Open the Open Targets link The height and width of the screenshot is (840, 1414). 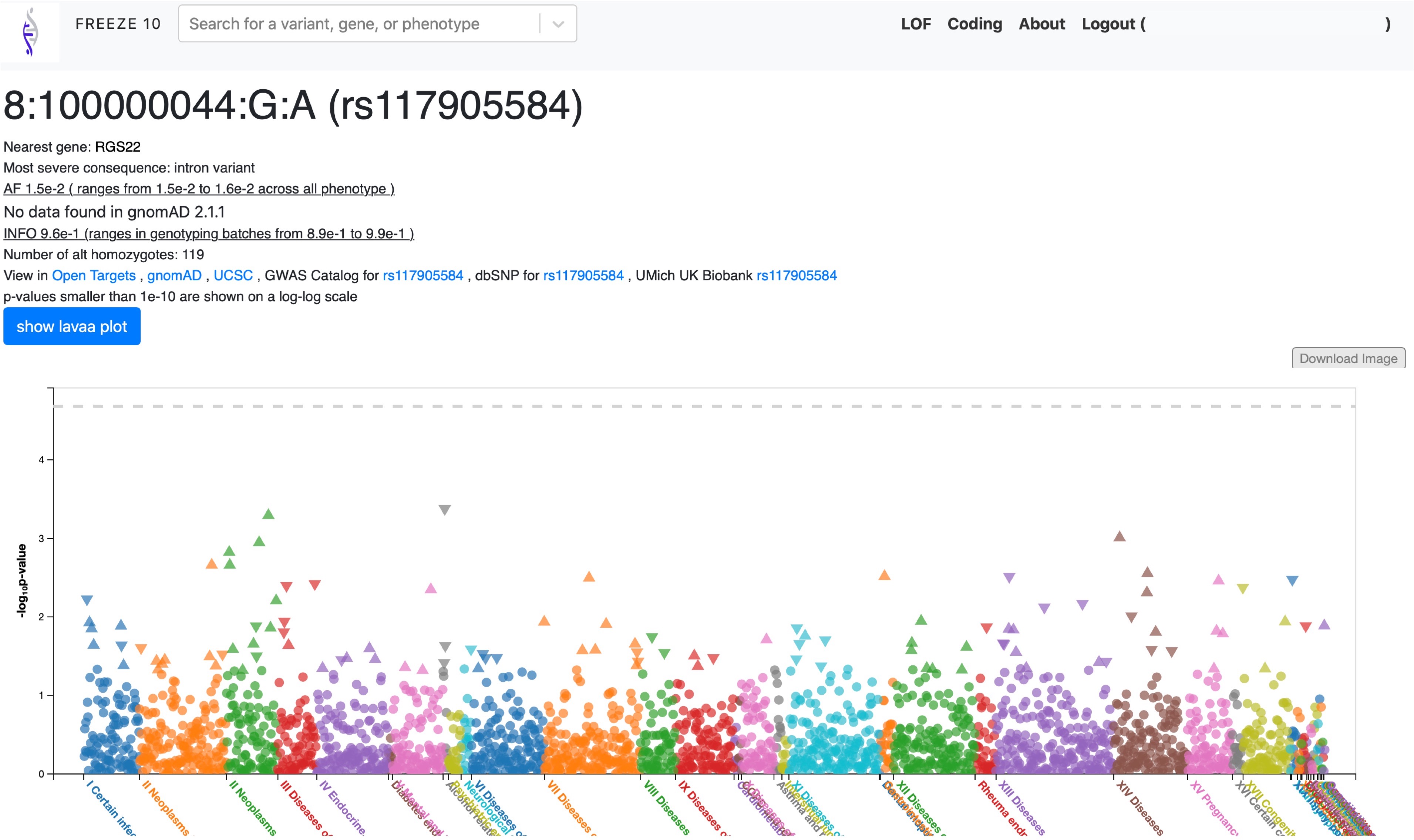[x=94, y=276]
